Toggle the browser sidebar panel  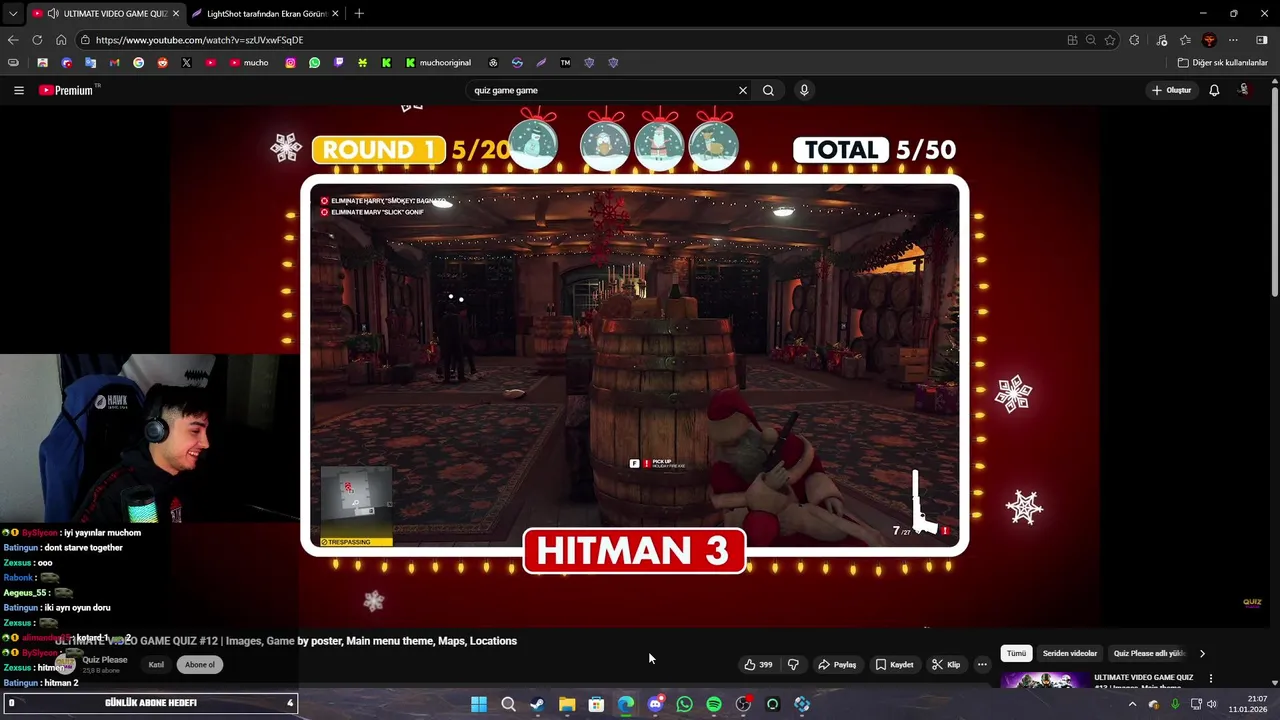click(1261, 40)
